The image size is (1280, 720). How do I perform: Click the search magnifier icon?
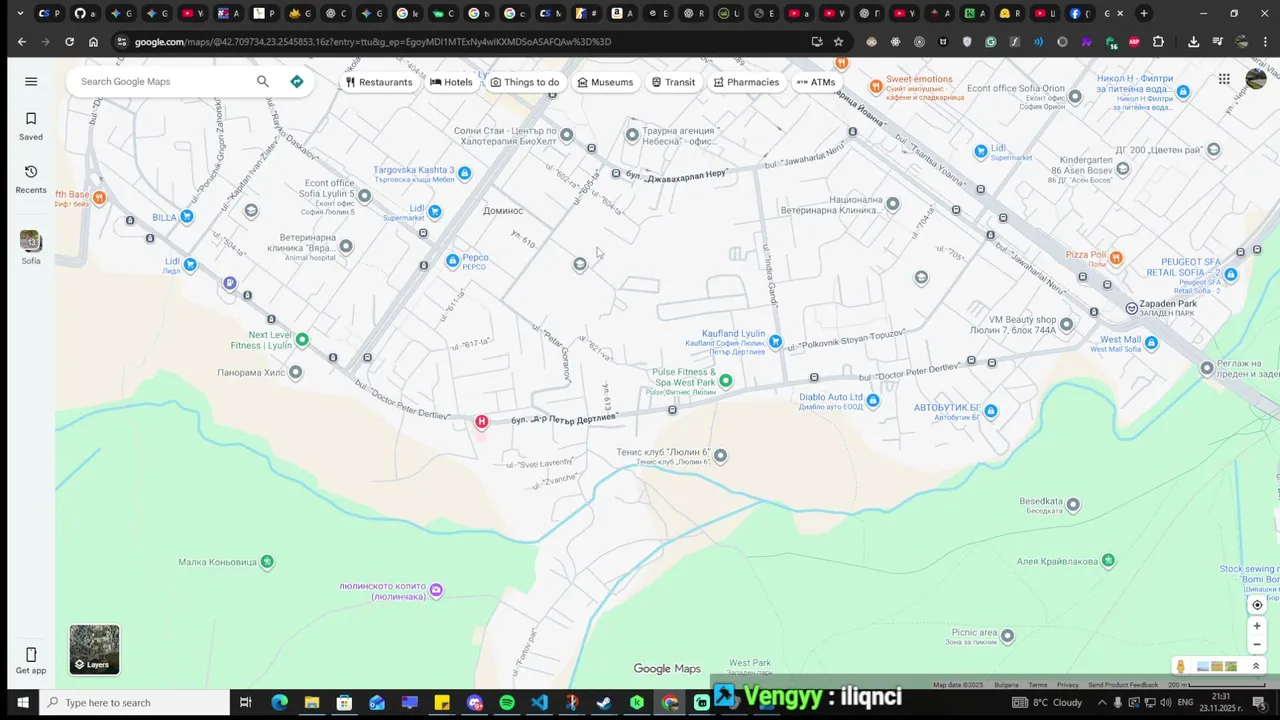pos(263,82)
